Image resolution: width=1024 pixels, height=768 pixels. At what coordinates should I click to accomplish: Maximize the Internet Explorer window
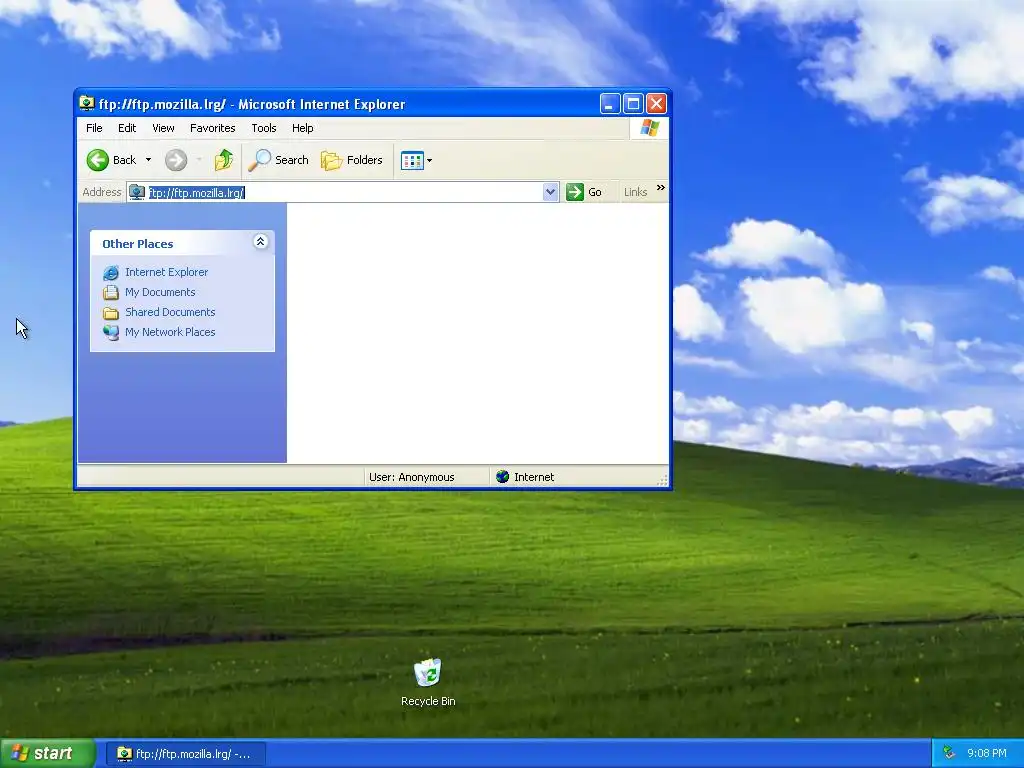[633, 104]
